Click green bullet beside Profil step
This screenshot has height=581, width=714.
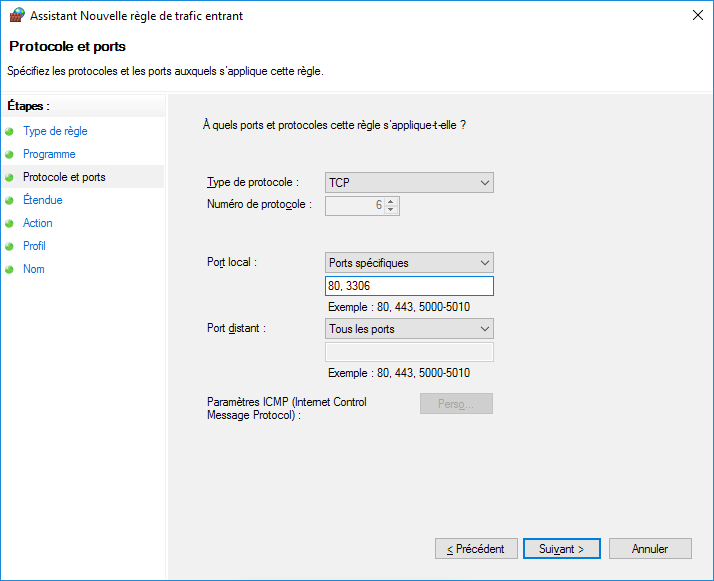tap(10, 246)
